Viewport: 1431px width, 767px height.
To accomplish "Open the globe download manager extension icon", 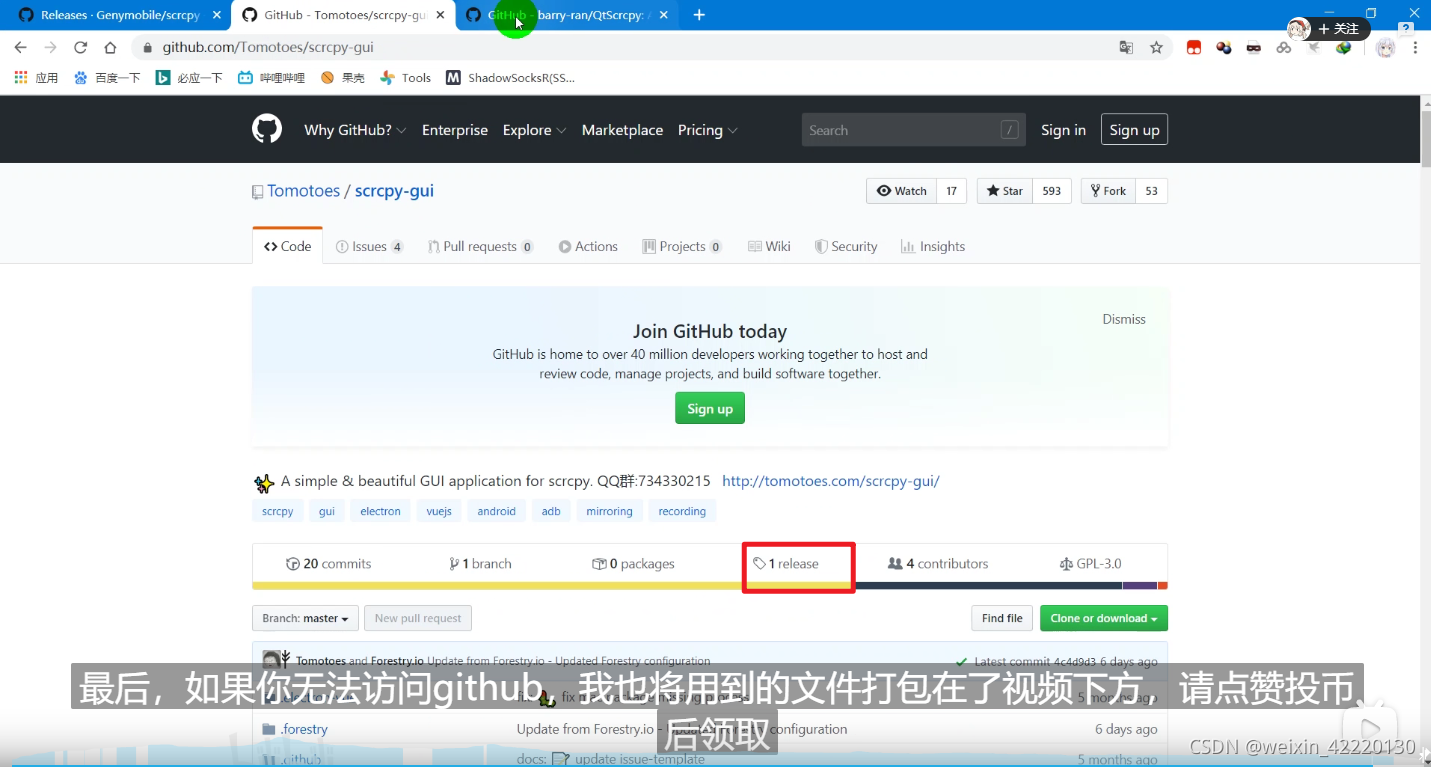I will 1344,47.
